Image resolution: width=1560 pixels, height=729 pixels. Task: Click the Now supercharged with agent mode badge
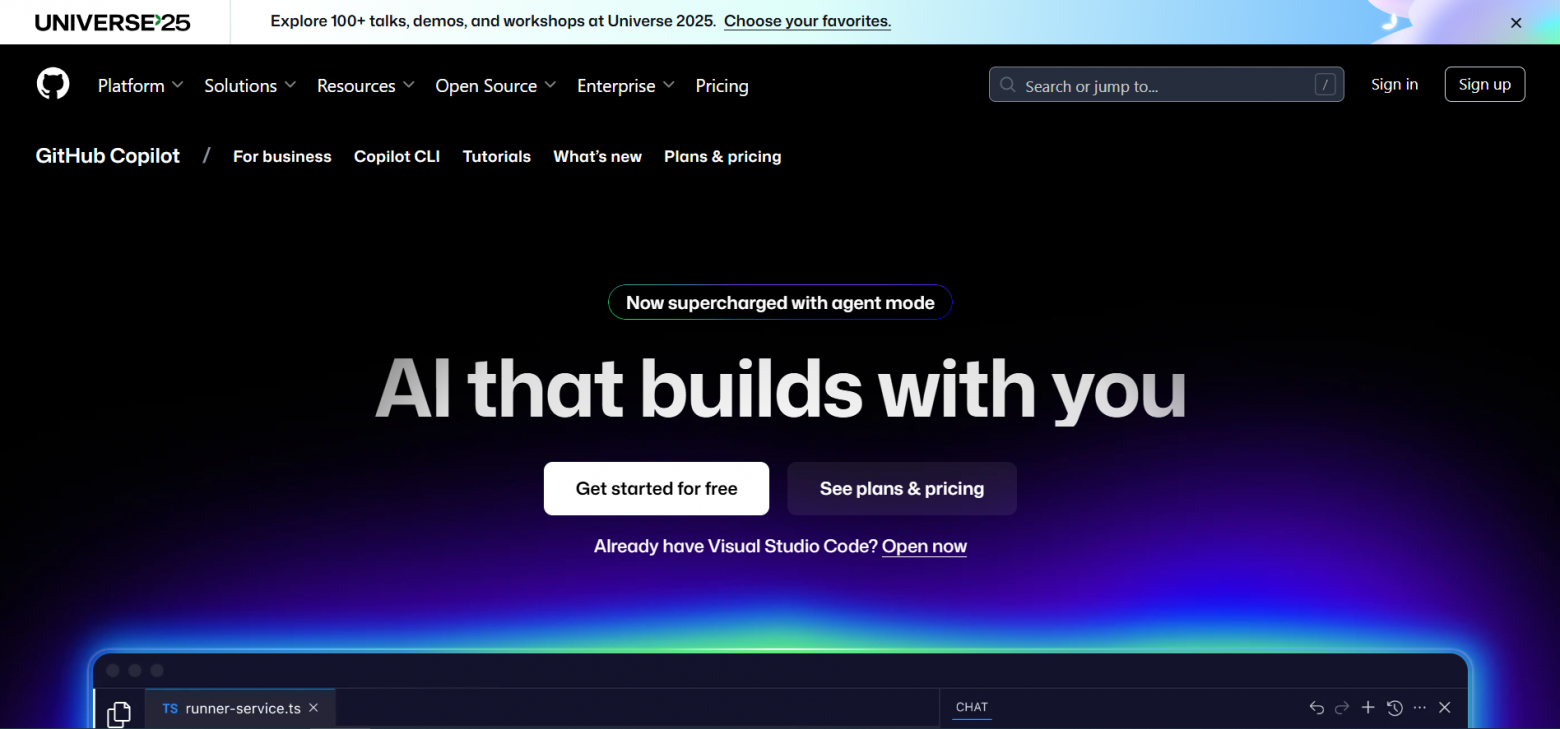[780, 303]
